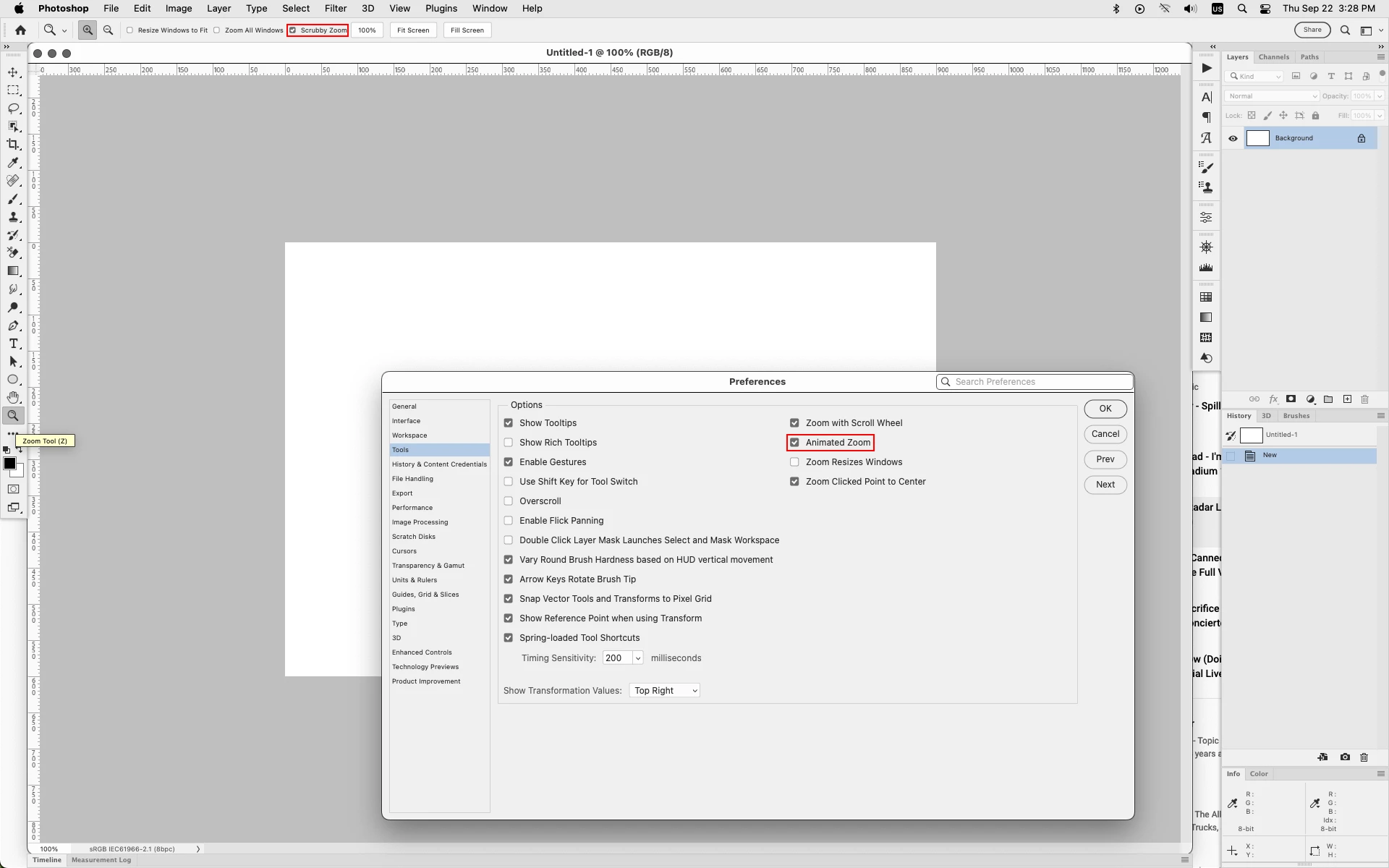
Task: Open the Normal blend mode dropdown
Action: pyautogui.click(x=1271, y=96)
